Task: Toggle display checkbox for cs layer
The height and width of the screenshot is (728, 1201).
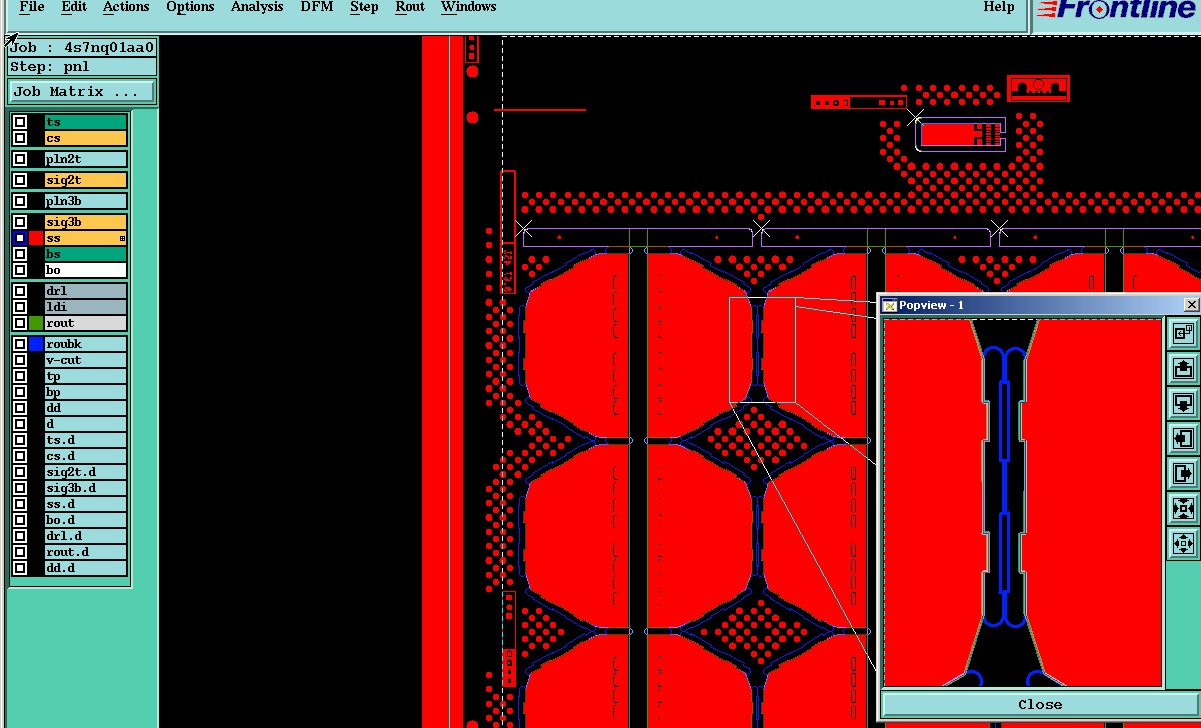Action: click(20, 138)
